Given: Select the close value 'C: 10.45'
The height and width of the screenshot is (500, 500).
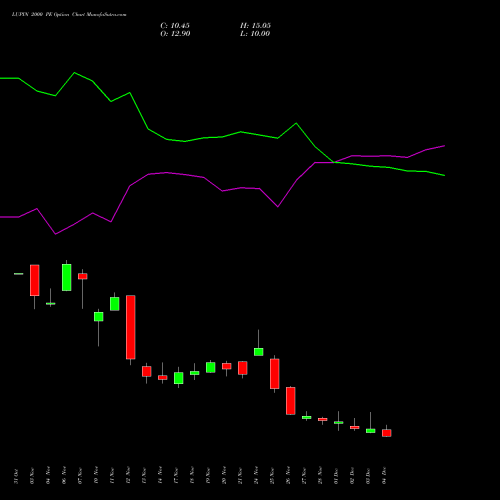Looking at the screenshot, I should coord(175,26).
